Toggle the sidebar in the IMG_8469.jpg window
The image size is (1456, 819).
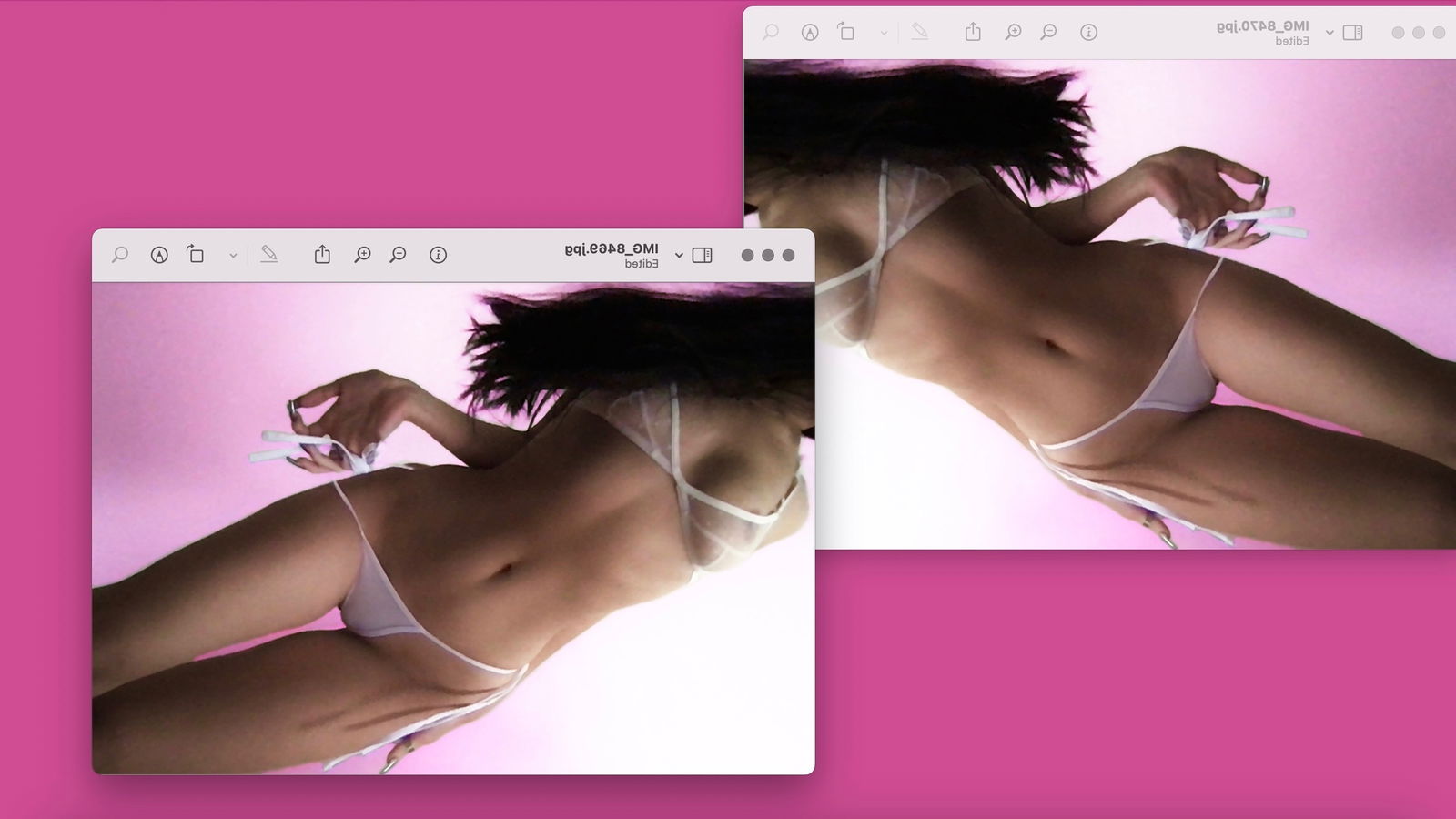702,255
